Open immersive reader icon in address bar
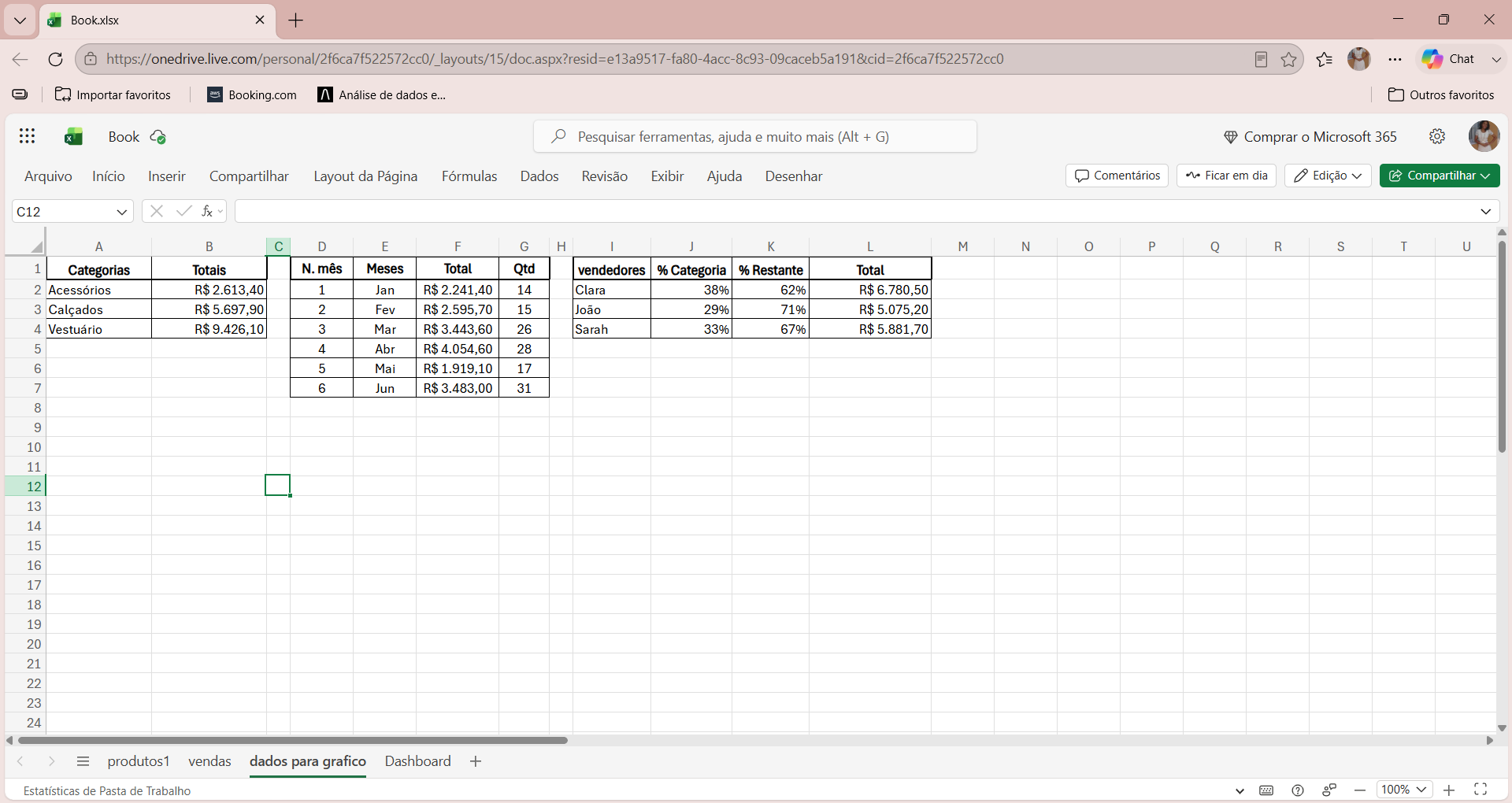1512x803 pixels. point(1261,59)
